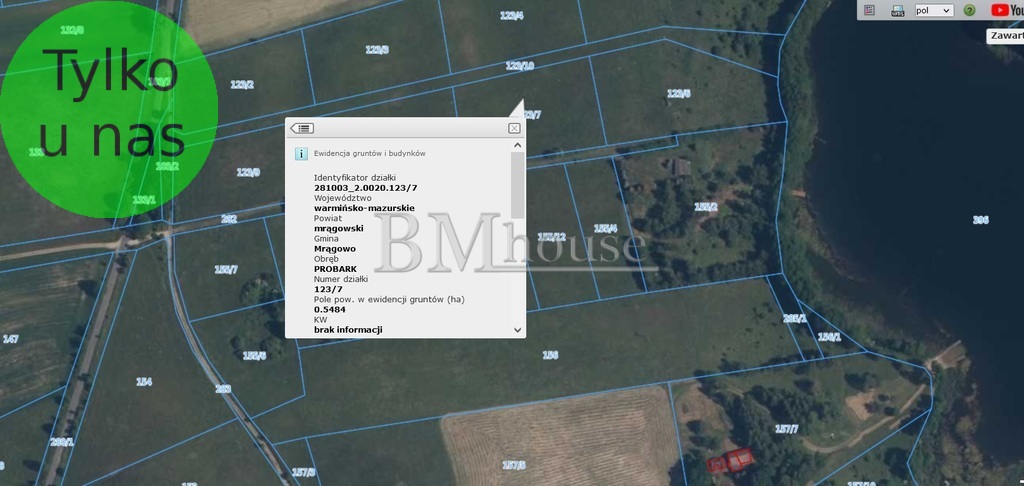This screenshot has width=1024, height=486.
Task: Select parcel 154 on the map
Action: pyautogui.click(x=144, y=381)
